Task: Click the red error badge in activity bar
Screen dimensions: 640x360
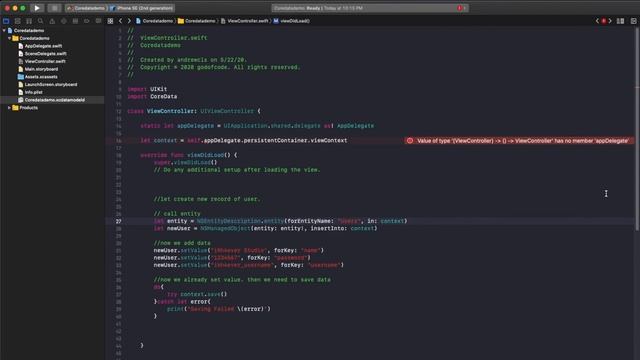Action: click(460, 8)
